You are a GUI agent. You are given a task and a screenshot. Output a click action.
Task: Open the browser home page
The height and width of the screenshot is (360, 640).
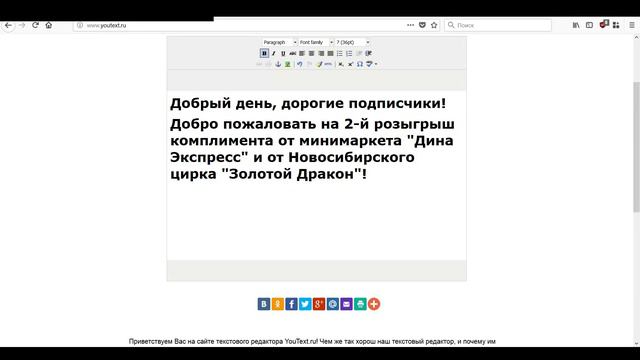tap(49, 25)
